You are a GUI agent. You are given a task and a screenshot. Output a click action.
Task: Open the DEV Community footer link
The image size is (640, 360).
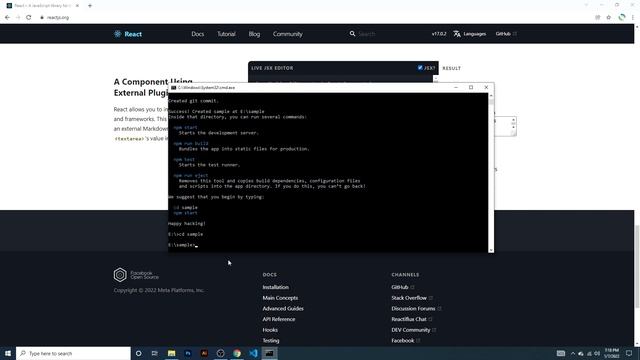point(413,330)
